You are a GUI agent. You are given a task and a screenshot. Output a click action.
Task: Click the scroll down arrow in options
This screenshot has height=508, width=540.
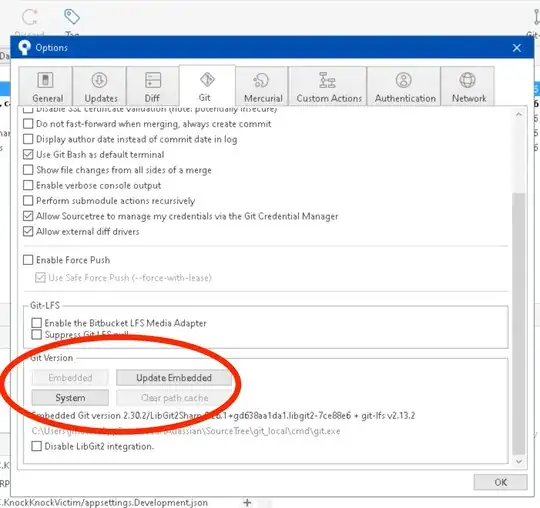pos(519,461)
